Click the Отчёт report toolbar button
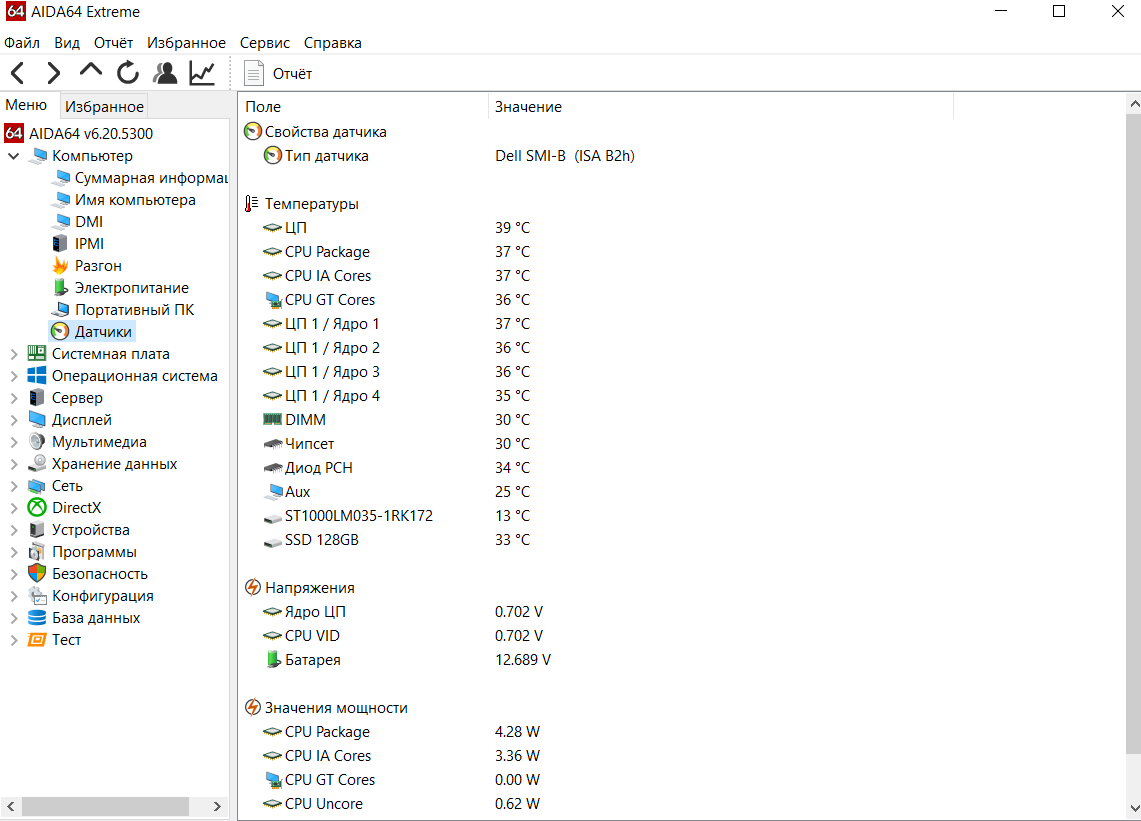This screenshot has width=1141, height=821. 278,74
